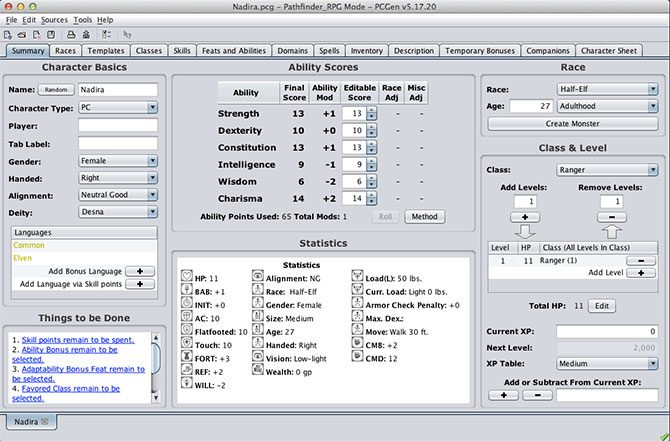Click the plus button under Add Levels
This screenshot has width=670, height=441.
pos(525,217)
